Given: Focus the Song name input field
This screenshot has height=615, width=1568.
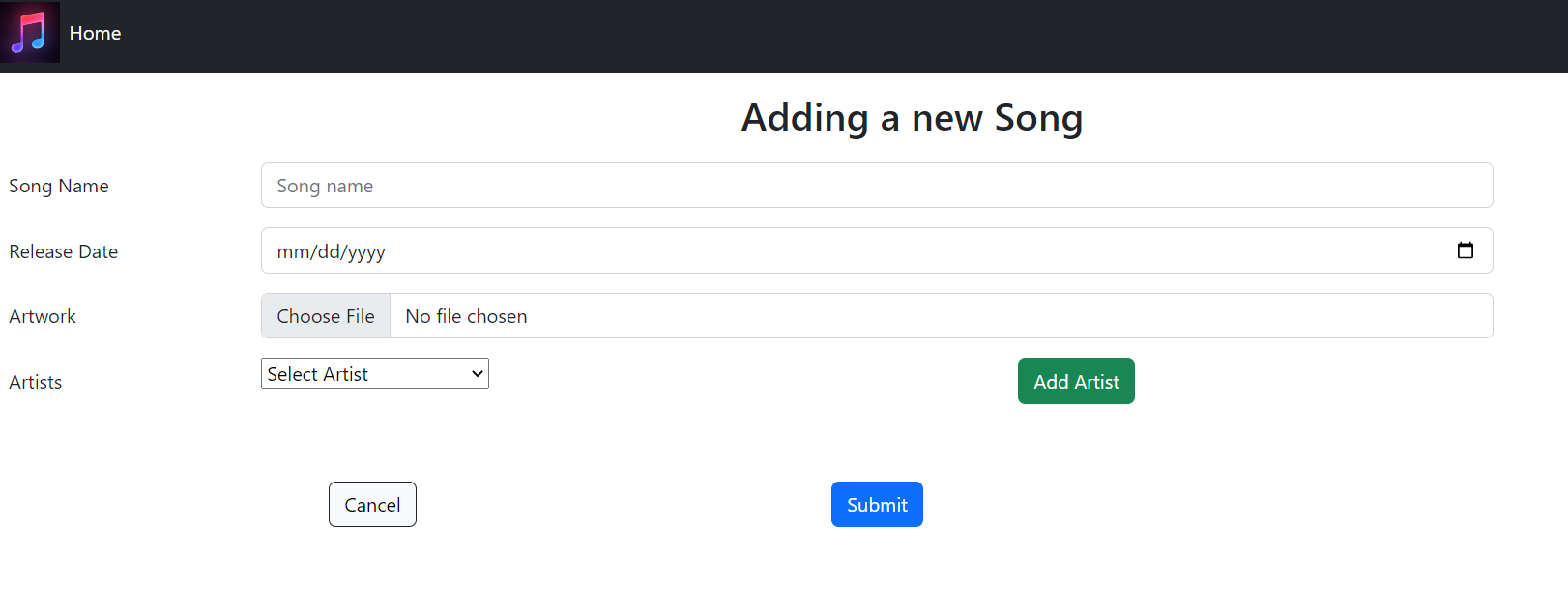Looking at the screenshot, I should pyautogui.click(x=876, y=185).
